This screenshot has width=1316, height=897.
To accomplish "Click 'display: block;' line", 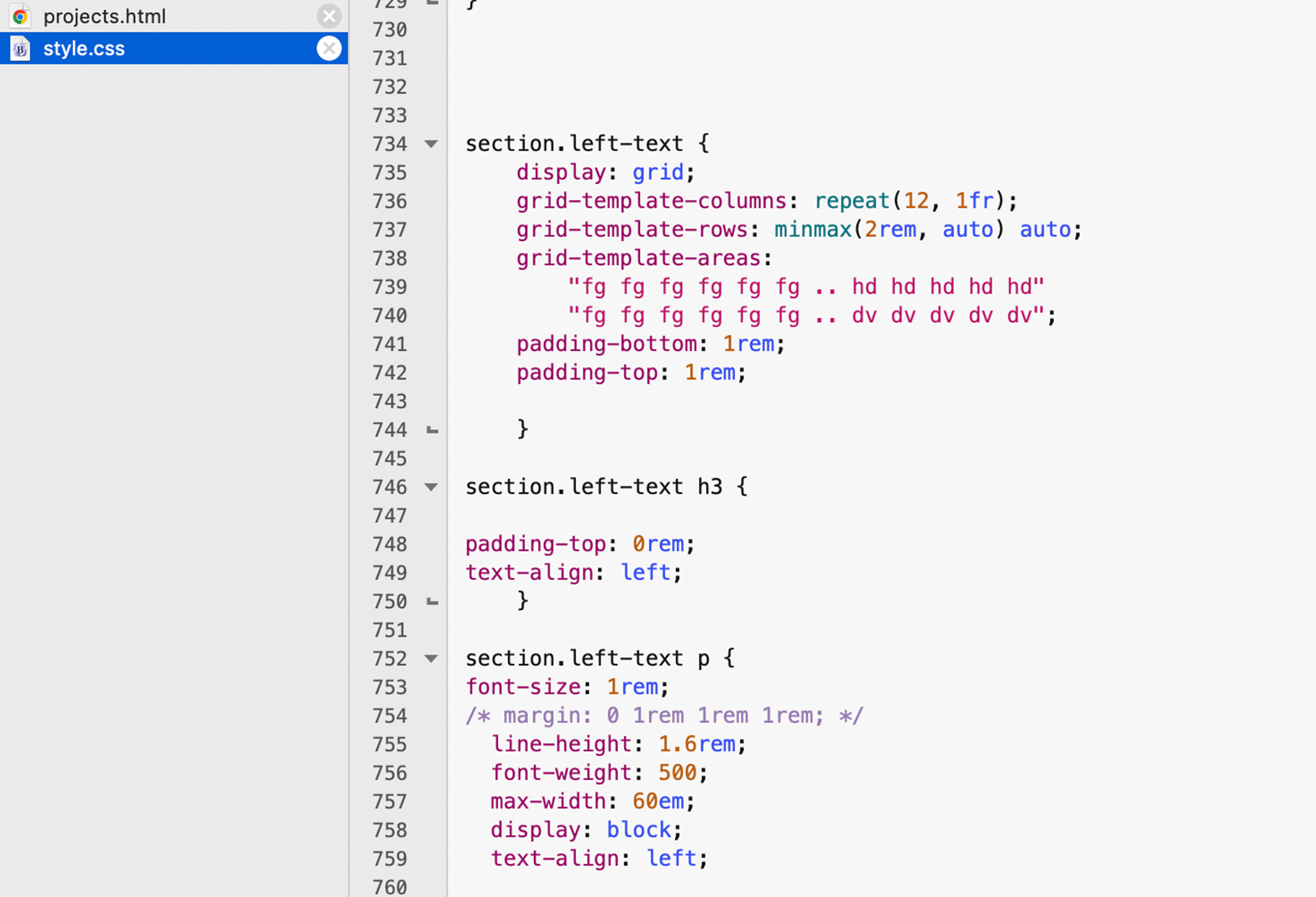I will tap(586, 829).
